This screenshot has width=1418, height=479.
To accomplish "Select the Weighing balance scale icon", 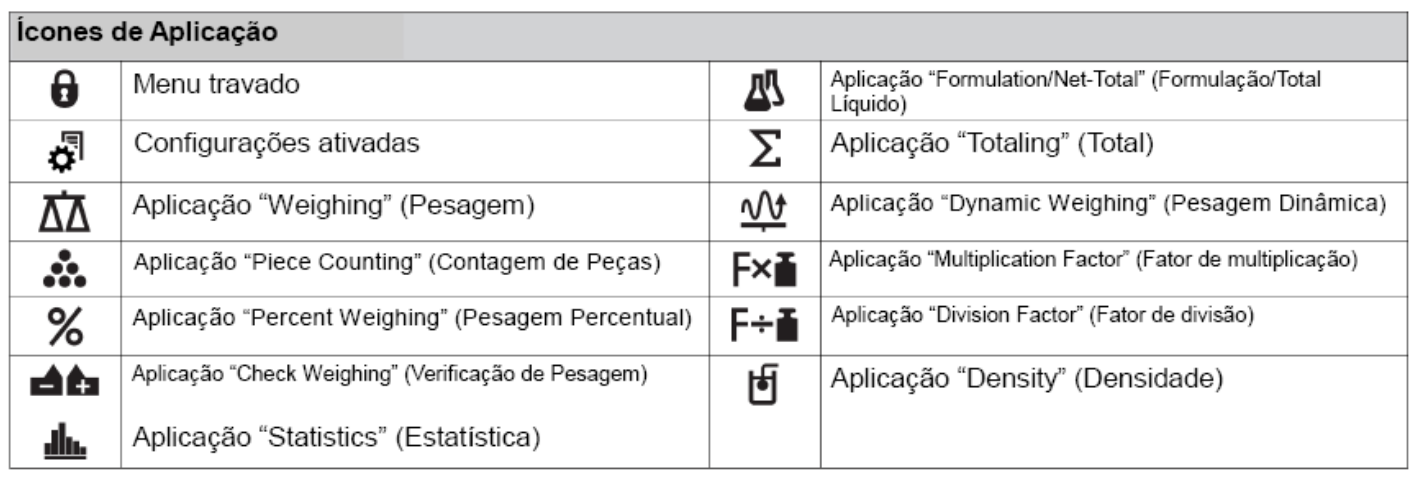I will [66, 210].
